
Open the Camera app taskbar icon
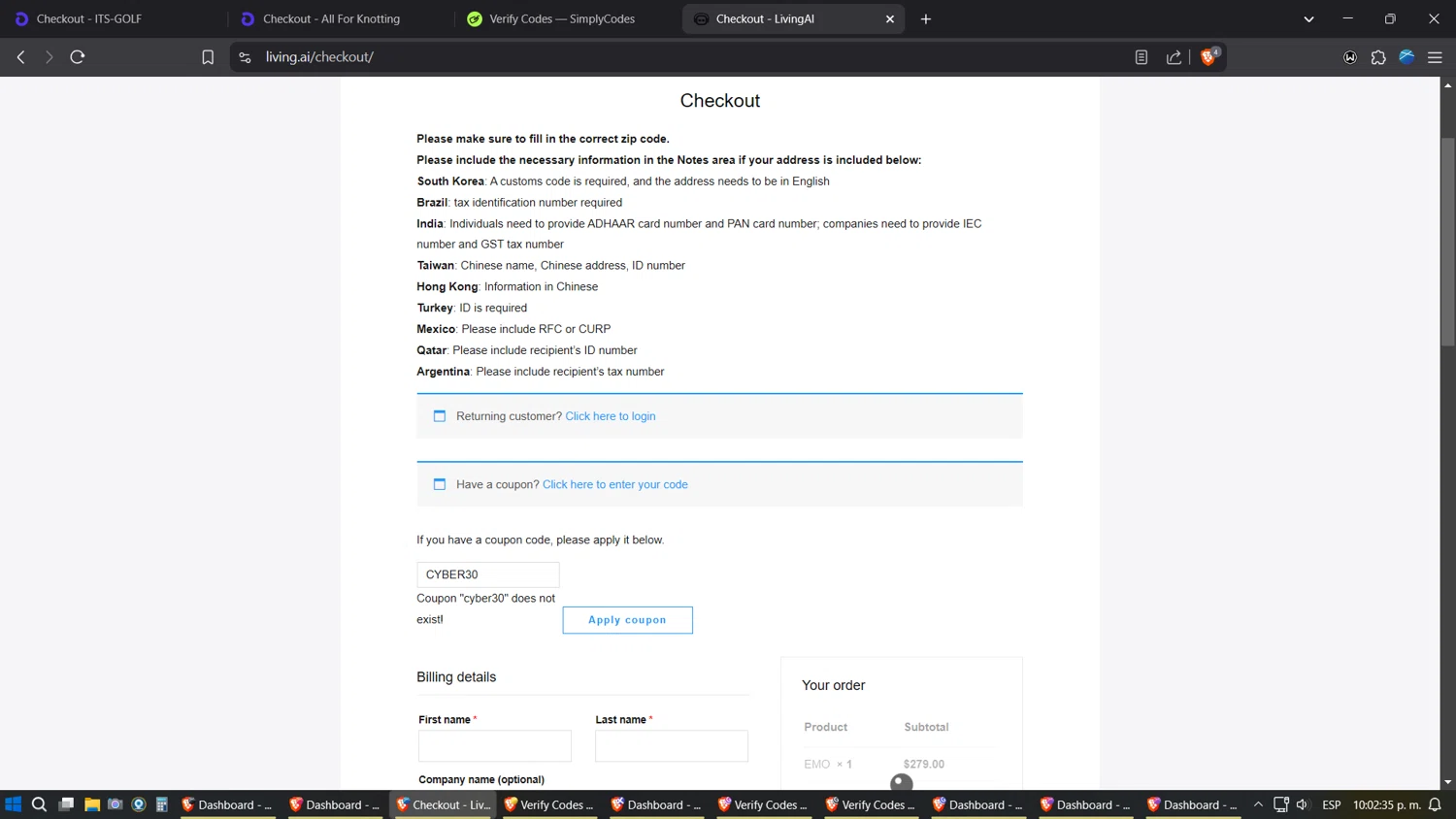[116, 804]
